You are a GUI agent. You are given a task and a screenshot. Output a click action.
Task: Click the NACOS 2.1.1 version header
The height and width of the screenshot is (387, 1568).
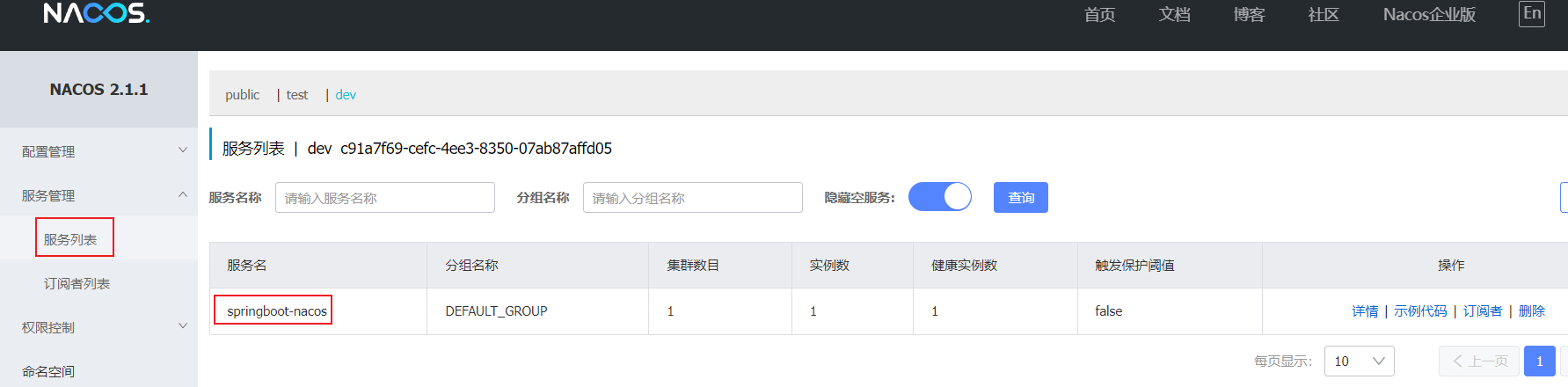pyautogui.click(x=98, y=90)
